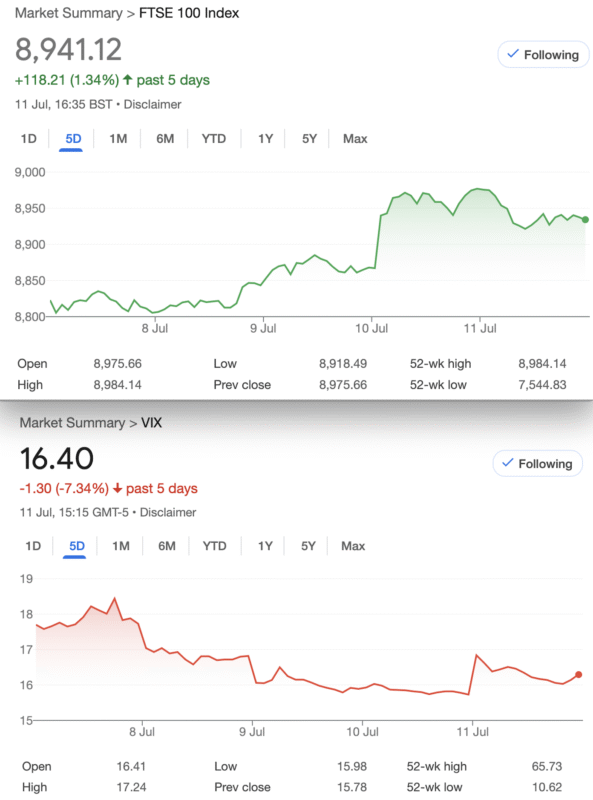
Task: Click 11 Jul, 15:15 GMT-5 timestamp
Action: point(74,512)
